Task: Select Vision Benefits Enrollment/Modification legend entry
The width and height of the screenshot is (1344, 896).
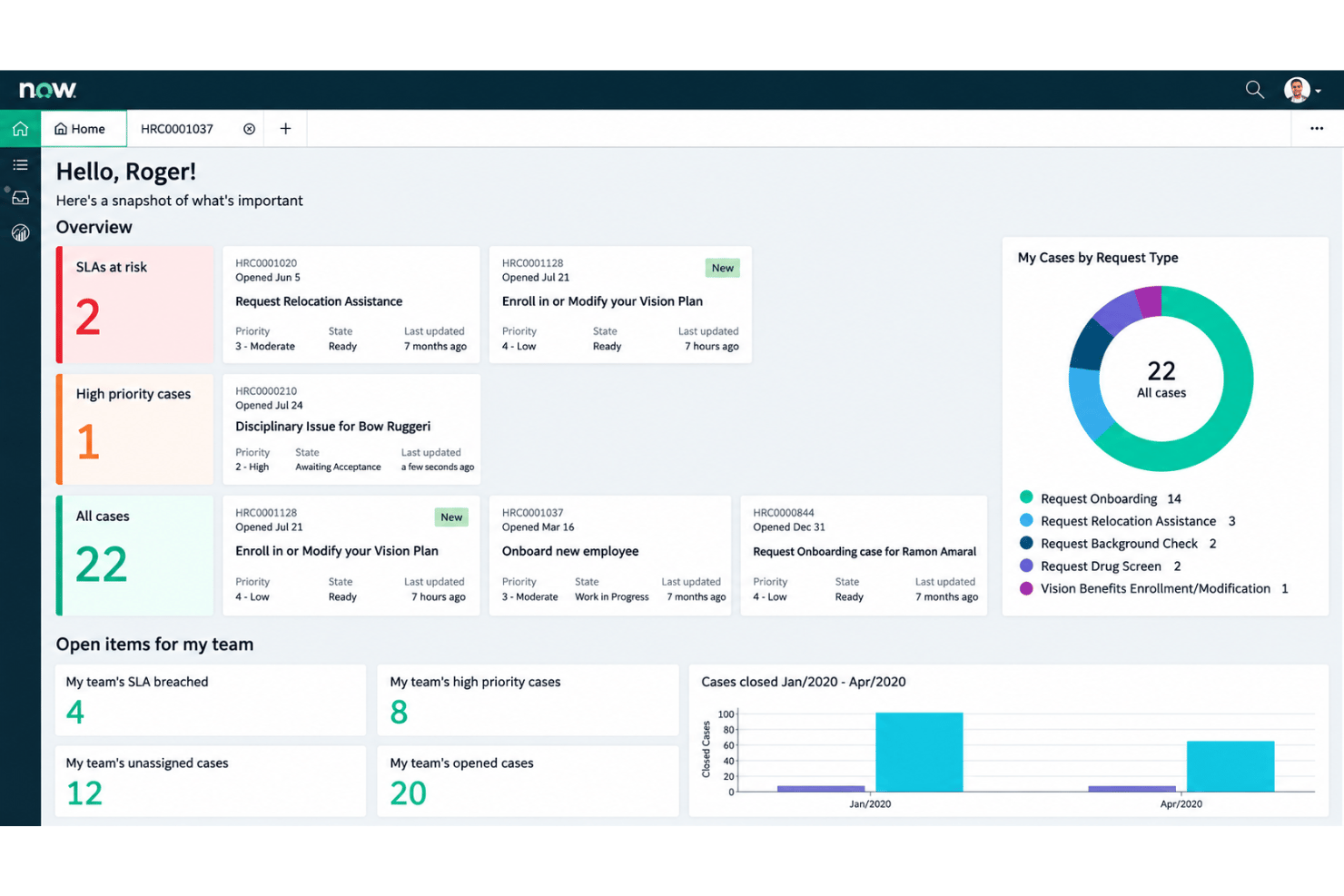Action: 1153,588
